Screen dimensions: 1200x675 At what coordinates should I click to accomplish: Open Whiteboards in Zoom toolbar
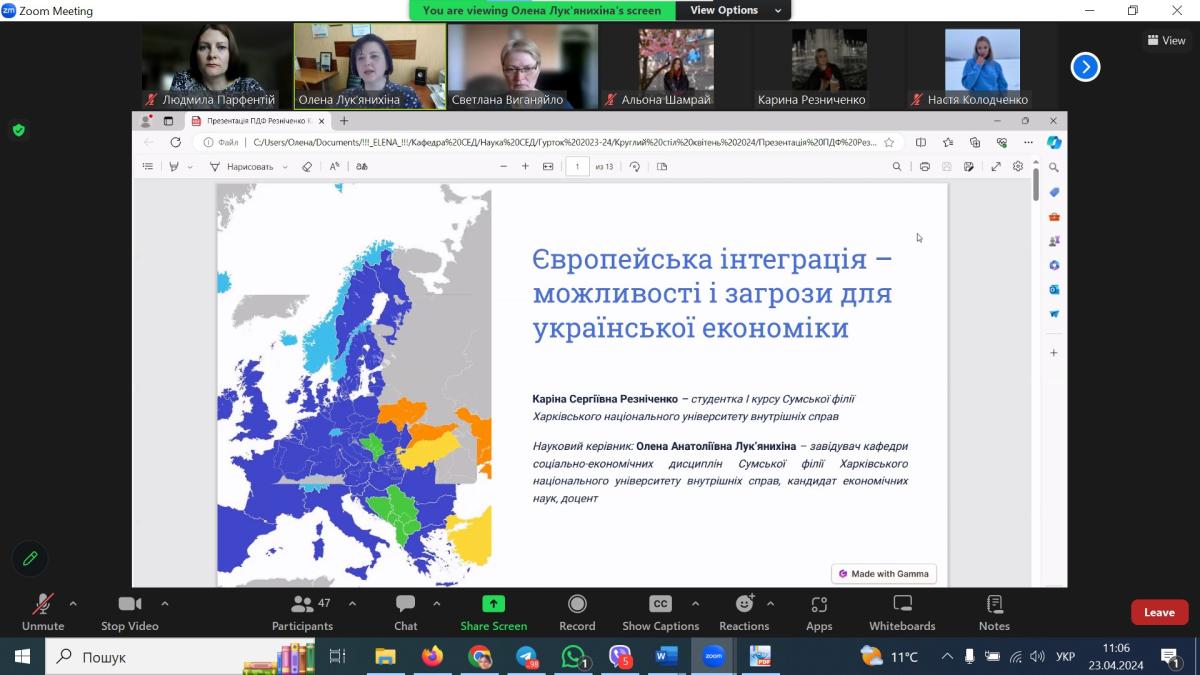coord(902,612)
